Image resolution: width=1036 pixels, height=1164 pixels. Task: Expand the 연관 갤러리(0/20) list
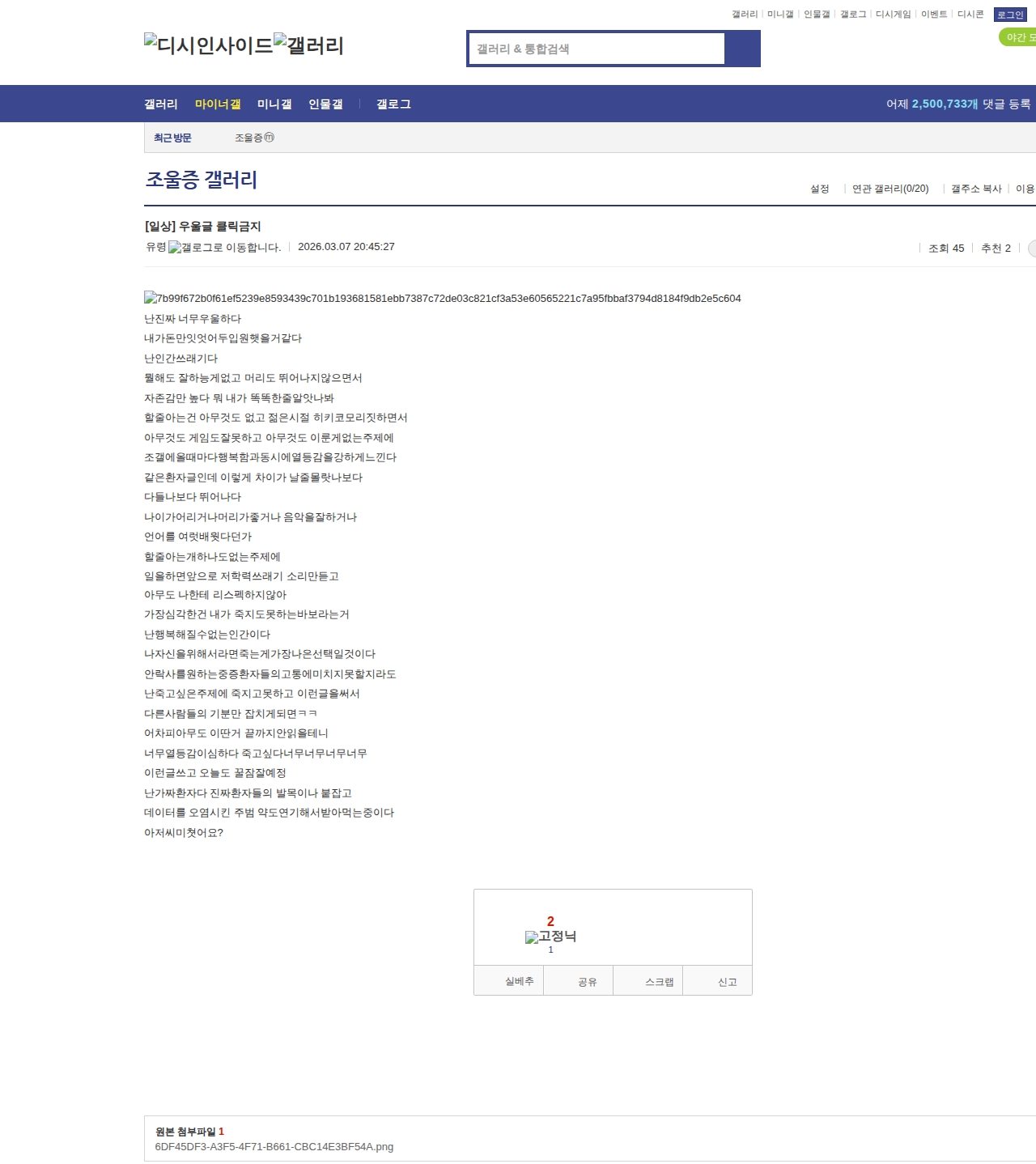890,189
